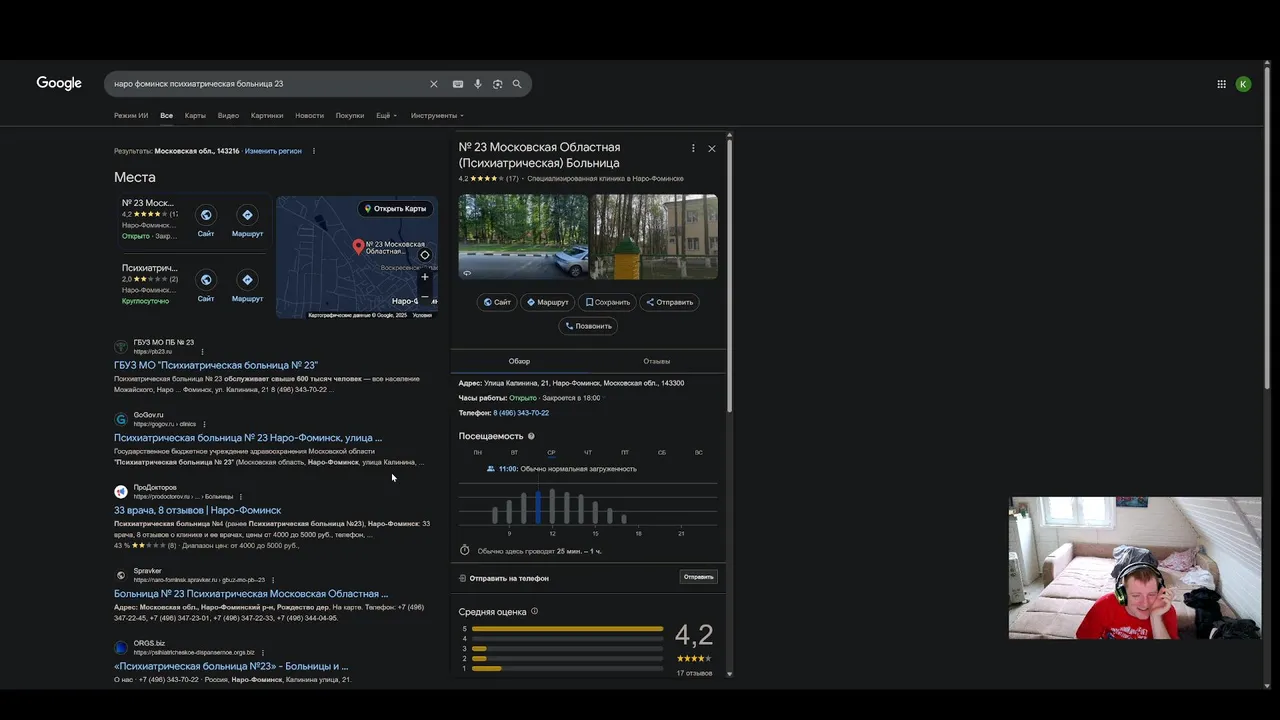Open the ГБУЗ МО "Психиатрическая больница № 23" result
This screenshot has width=1280, height=720.
pyautogui.click(x=216, y=366)
